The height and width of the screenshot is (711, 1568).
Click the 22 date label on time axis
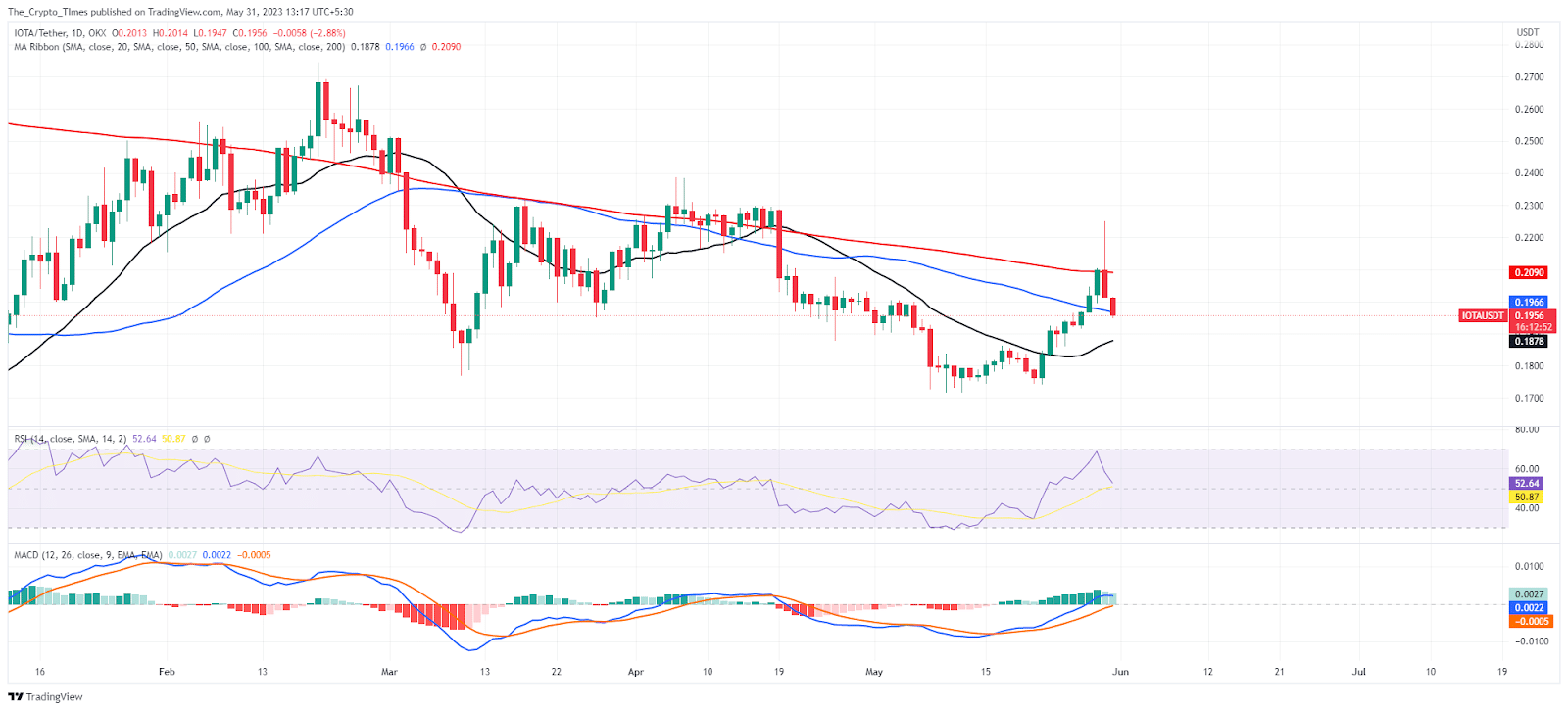pos(557,672)
